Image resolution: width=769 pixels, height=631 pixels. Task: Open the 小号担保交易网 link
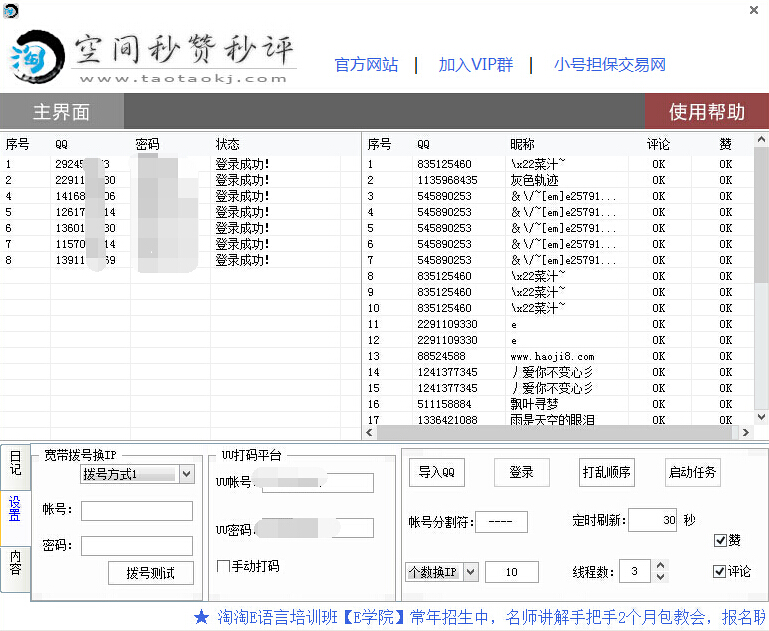tap(610, 65)
